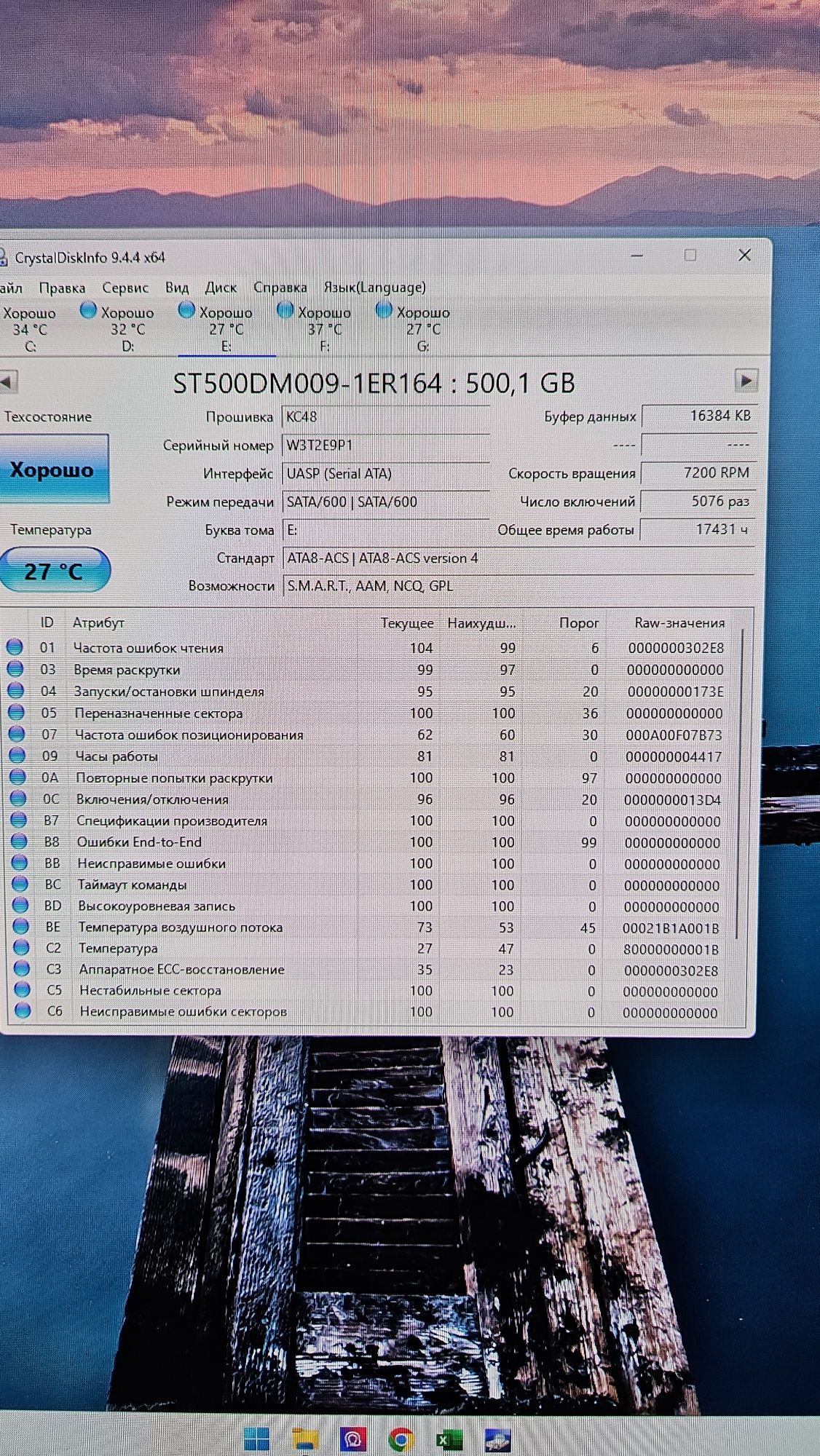Click status circle for attribute 03

[x=15, y=668]
